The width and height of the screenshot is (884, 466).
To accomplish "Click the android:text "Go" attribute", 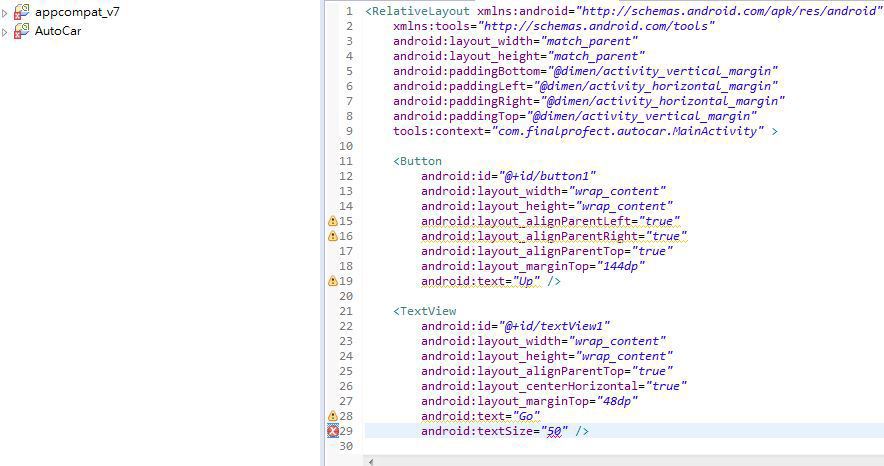I will click(x=480, y=416).
